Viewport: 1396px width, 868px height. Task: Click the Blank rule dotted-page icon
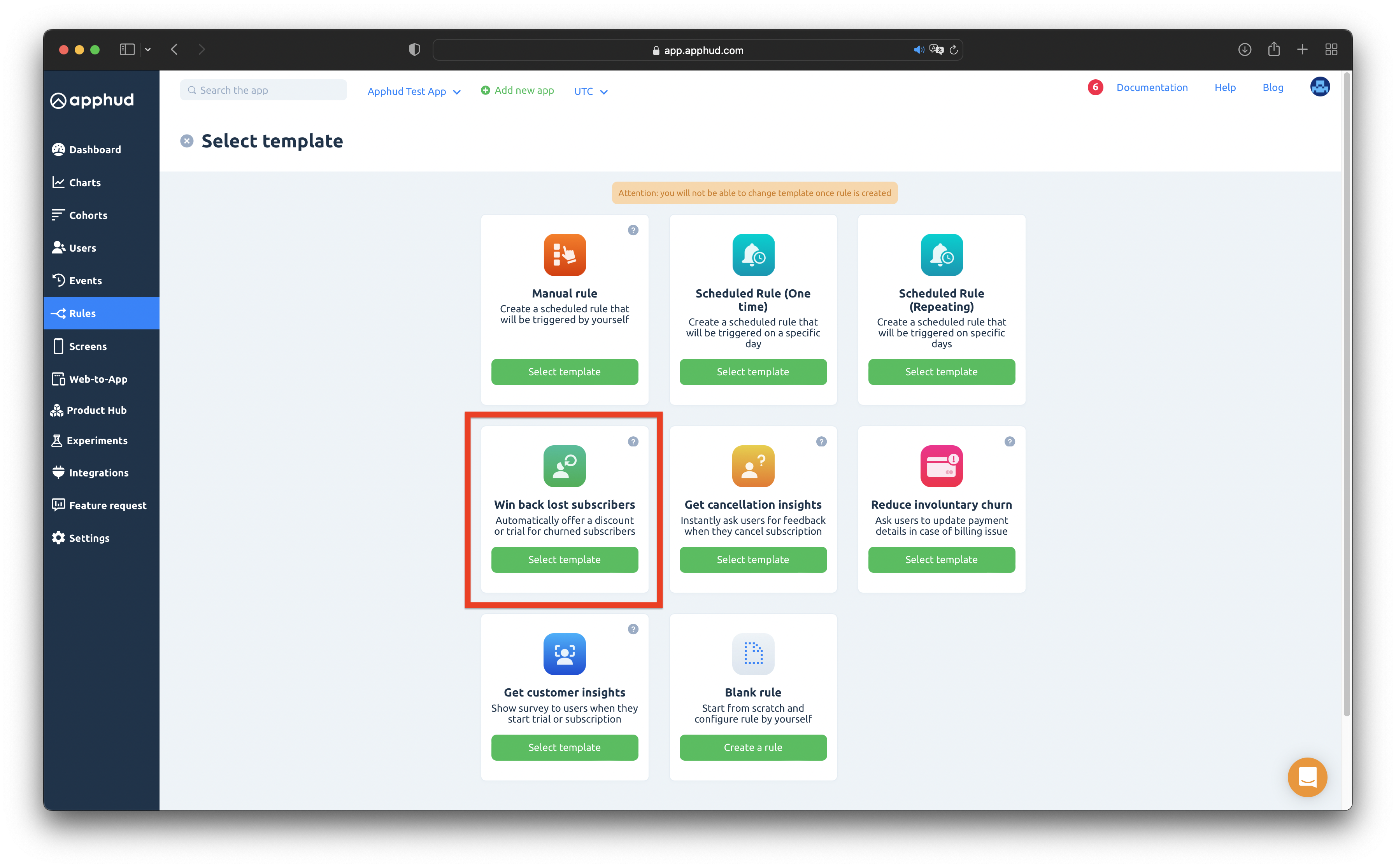point(753,654)
